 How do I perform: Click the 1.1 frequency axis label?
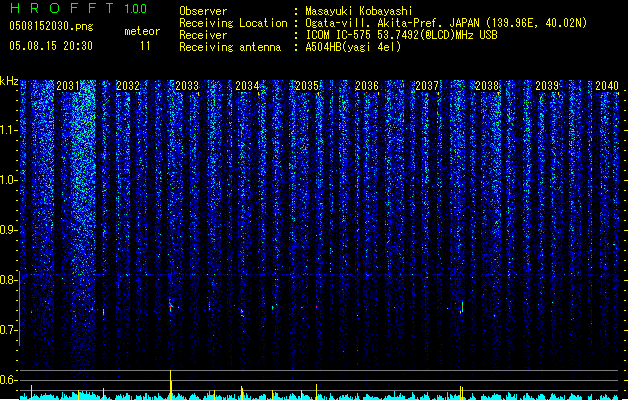coord(8,130)
